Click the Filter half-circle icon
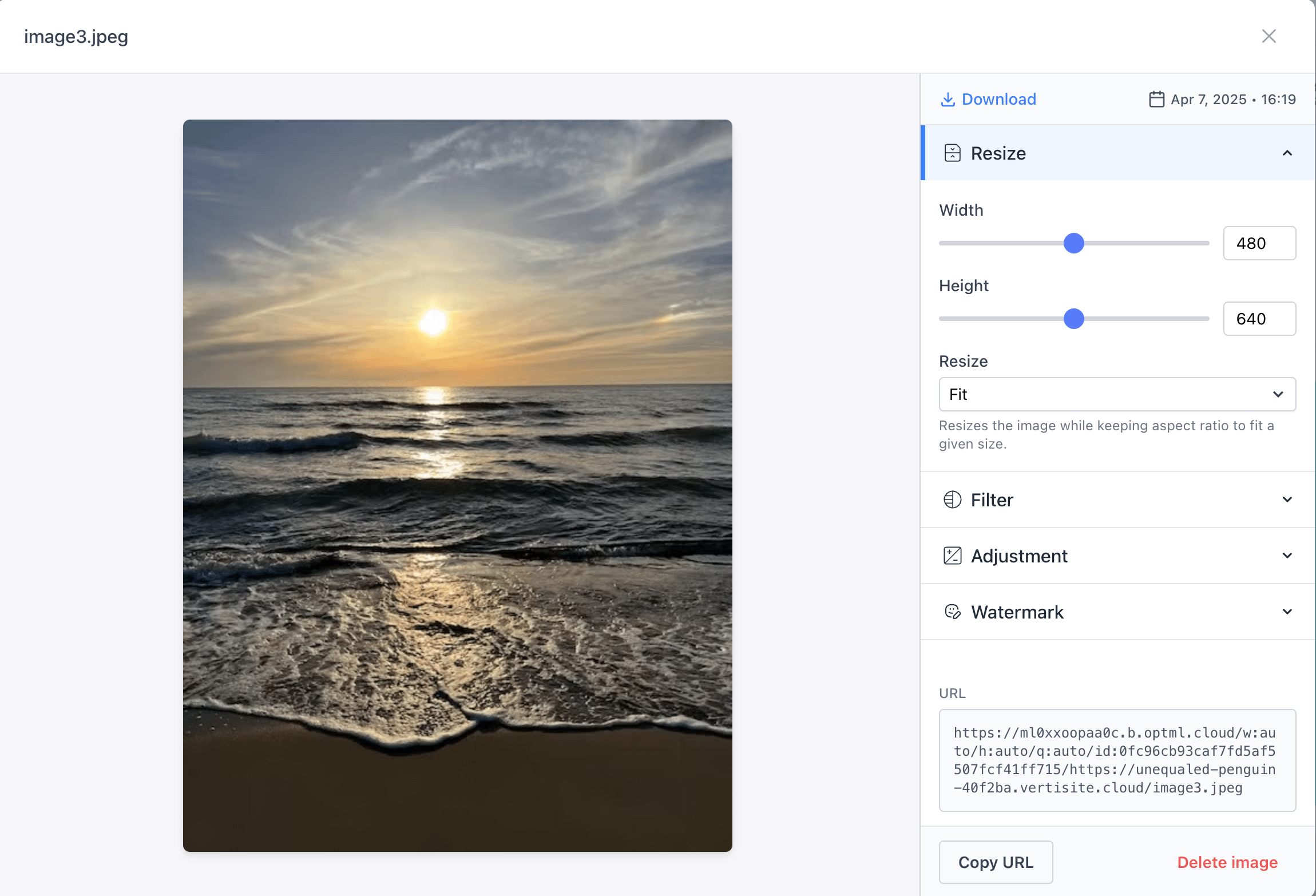This screenshot has height=896, width=1316. pyautogui.click(x=952, y=499)
